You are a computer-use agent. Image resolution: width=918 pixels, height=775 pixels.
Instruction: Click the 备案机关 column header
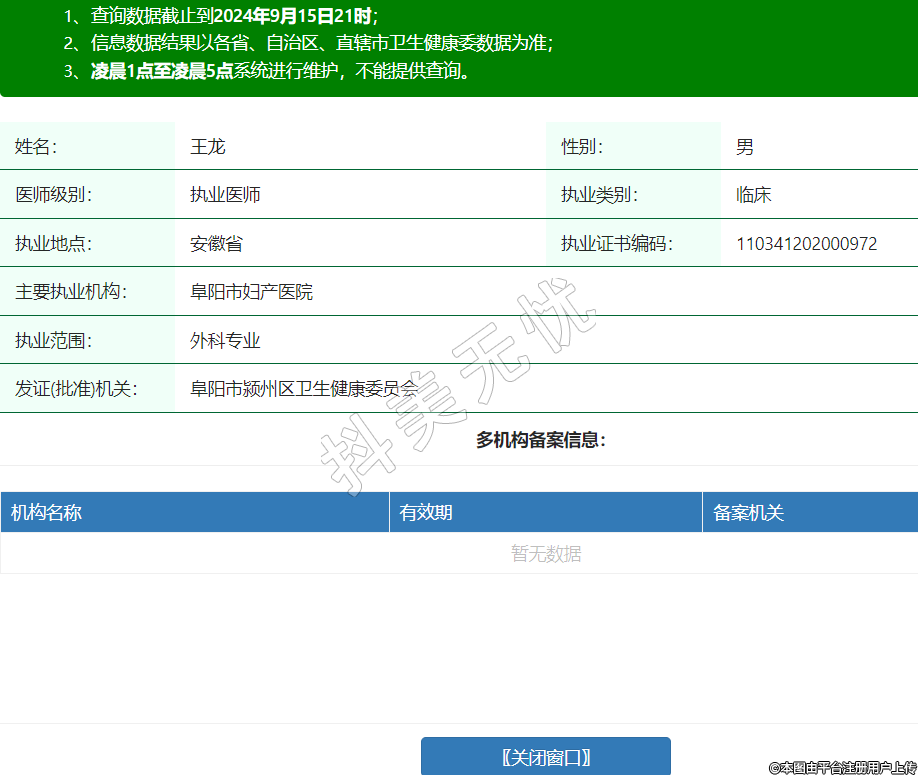click(748, 513)
